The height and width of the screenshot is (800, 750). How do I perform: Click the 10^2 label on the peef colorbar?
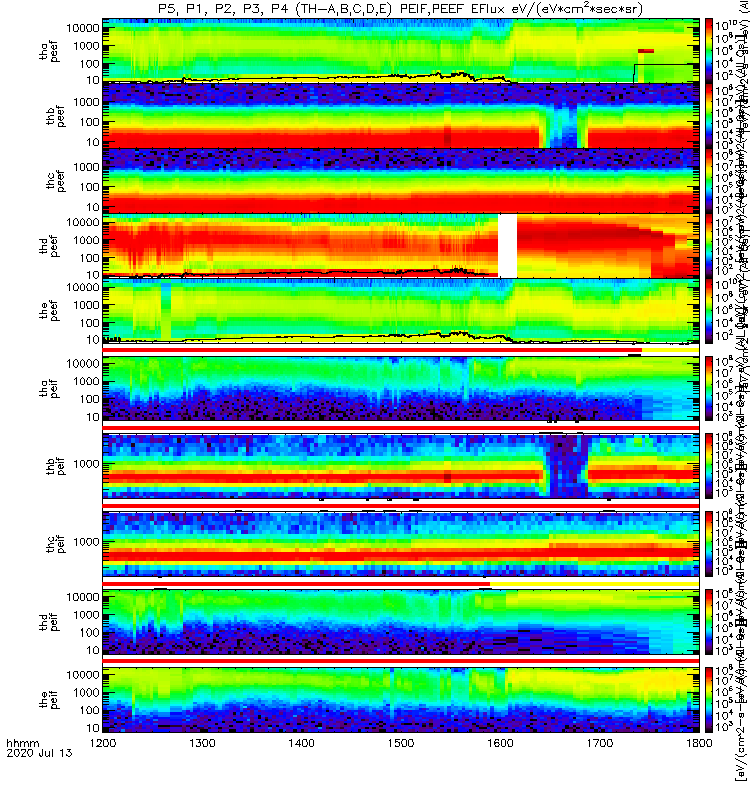[x=724, y=335]
